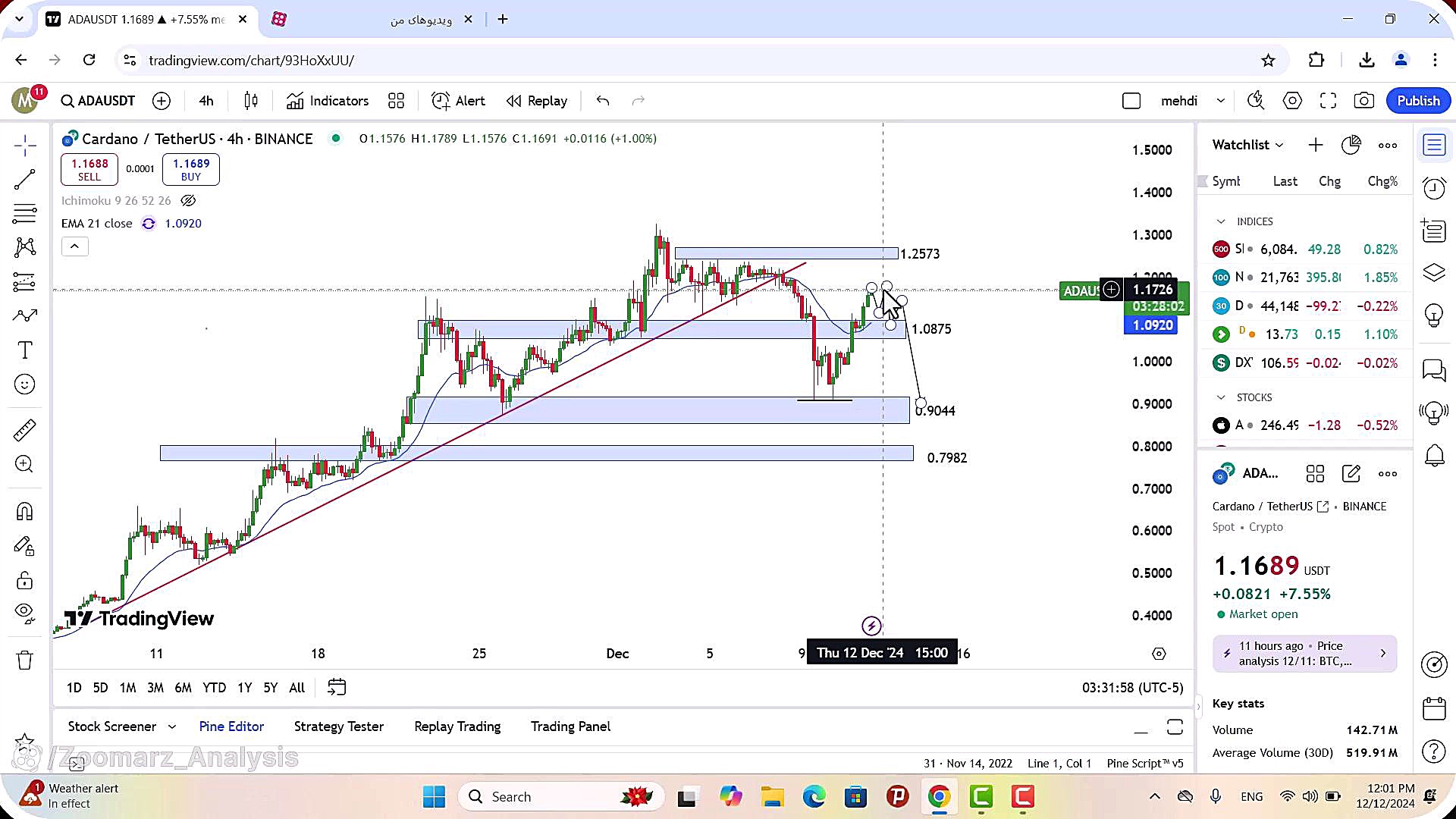Select the 1D date range
Viewport: 1456px width, 819px height.
pyautogui.click(x=74, y=688)
